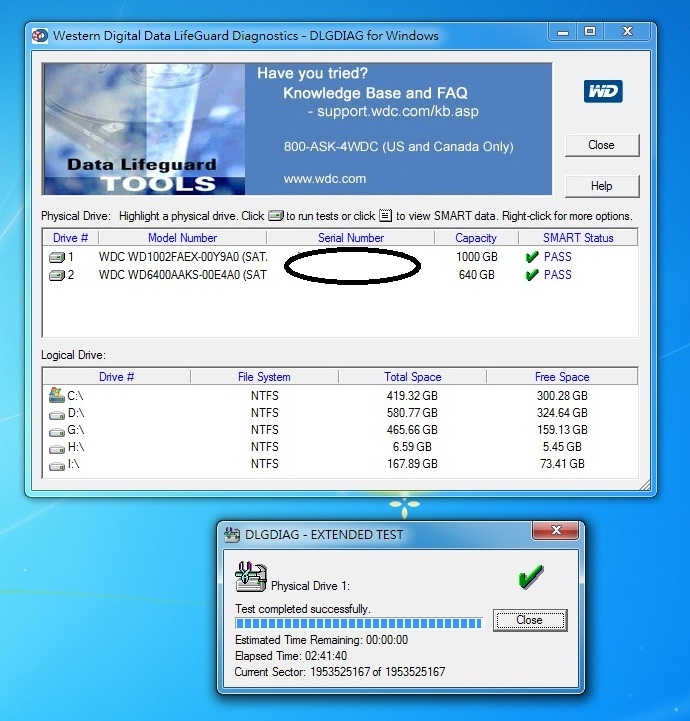Click the Current Sector count text
This screenshot has height=721, width=690.
tap(340, 672)
